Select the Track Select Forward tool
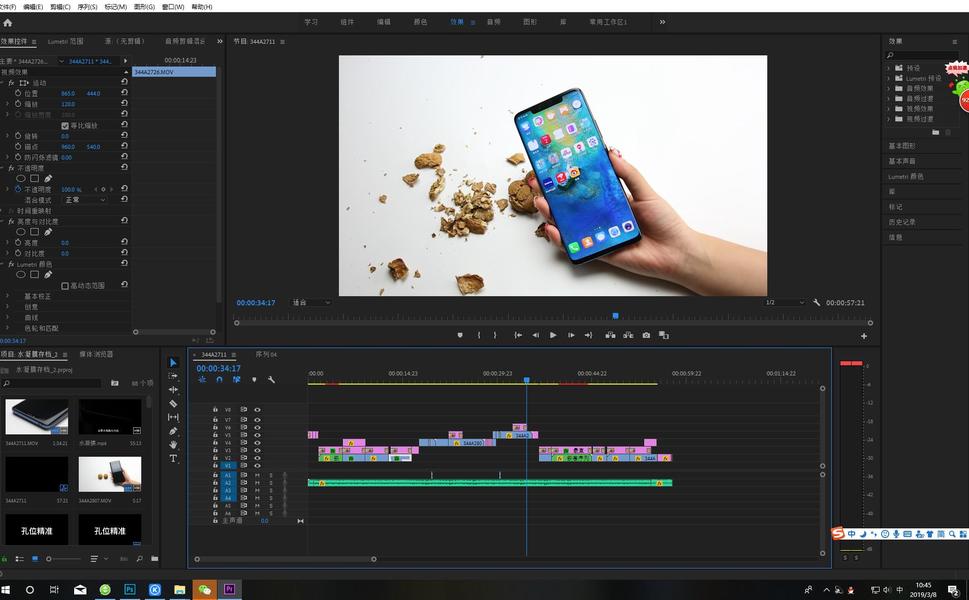The height and width of the screenshot is (600, 969). pos(173,376)
